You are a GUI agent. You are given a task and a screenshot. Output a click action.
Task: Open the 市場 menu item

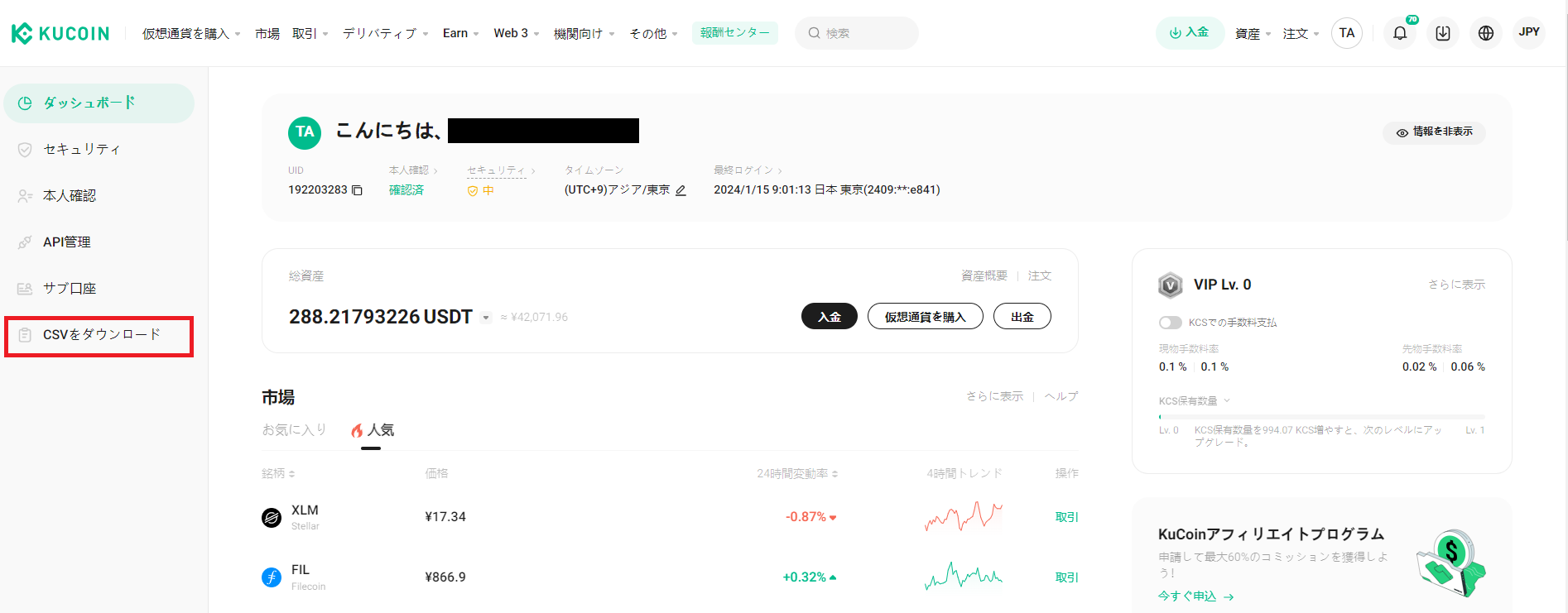click(x=267, y=34)
